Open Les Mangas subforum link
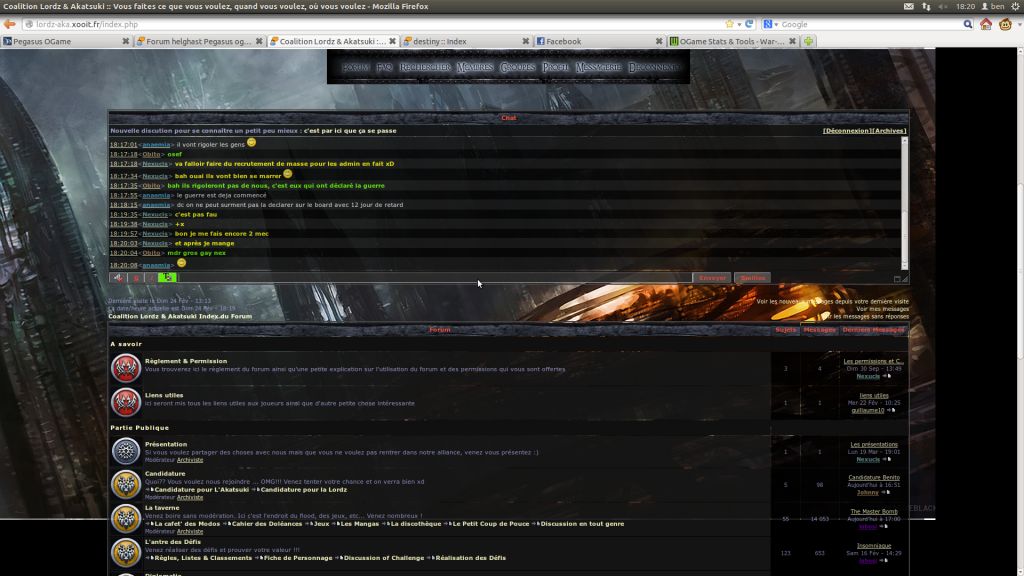This screenshot has height=576, width=1024. pyautogui.click(x=360, y=524)
